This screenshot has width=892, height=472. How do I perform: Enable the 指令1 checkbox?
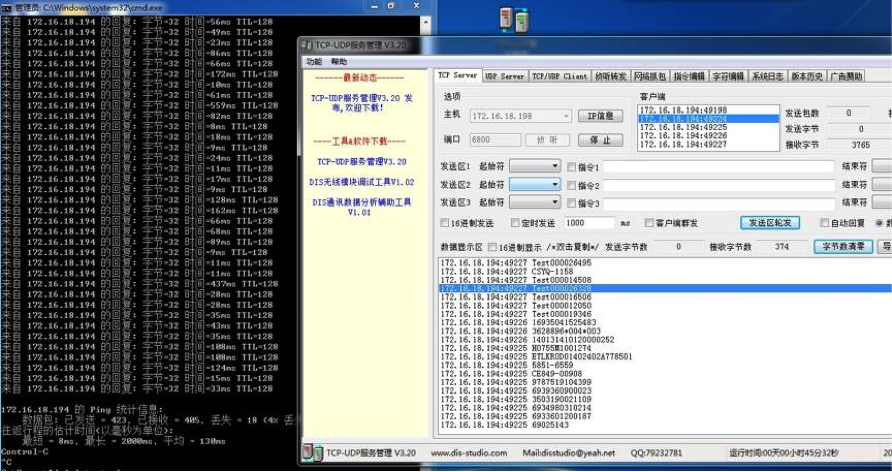point(572,167)
